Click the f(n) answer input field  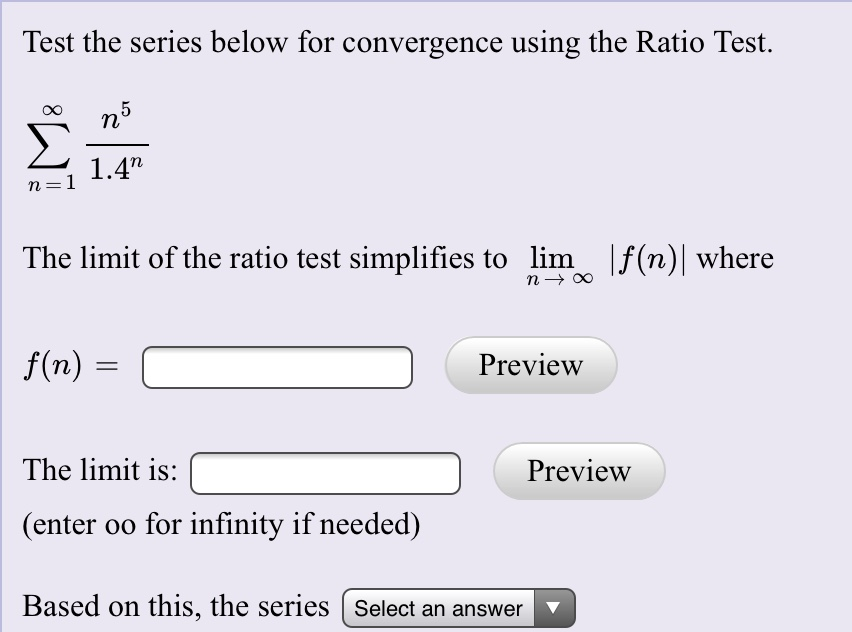click(277, 367)
